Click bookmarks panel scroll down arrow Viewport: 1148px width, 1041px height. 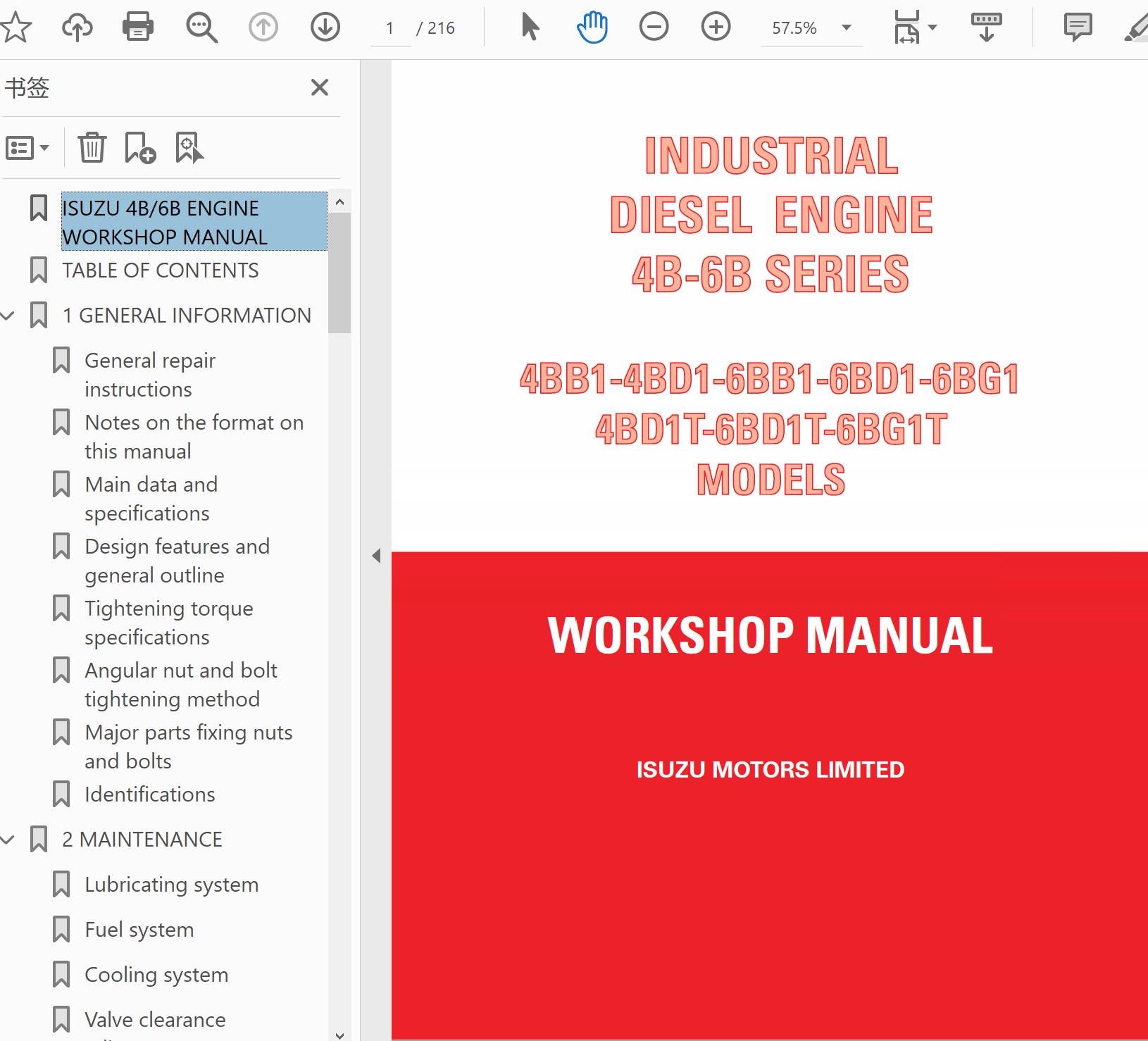pyautogui.click(x=339, y=1035)
